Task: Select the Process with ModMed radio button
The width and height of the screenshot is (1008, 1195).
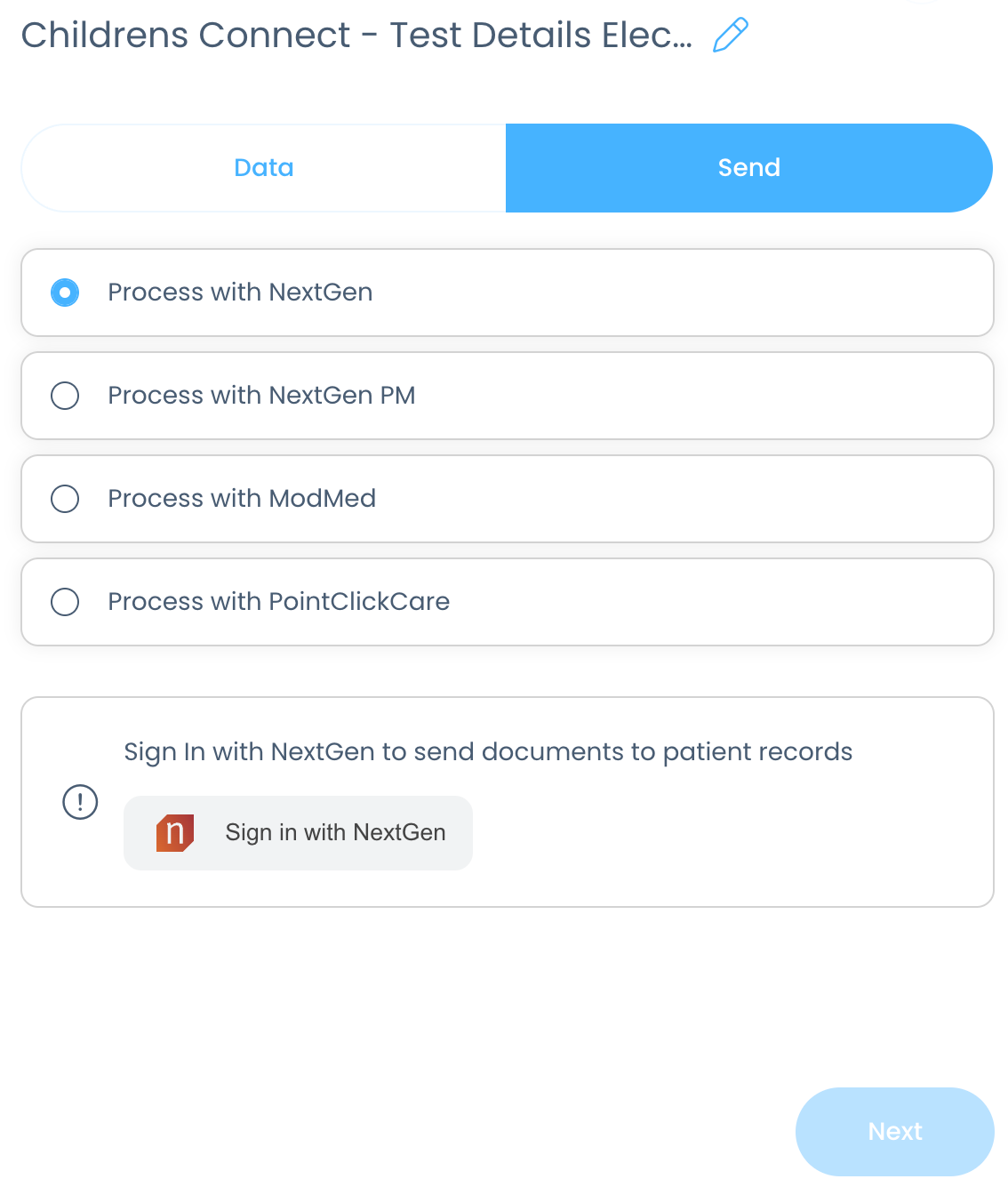Action: [65, 499]
